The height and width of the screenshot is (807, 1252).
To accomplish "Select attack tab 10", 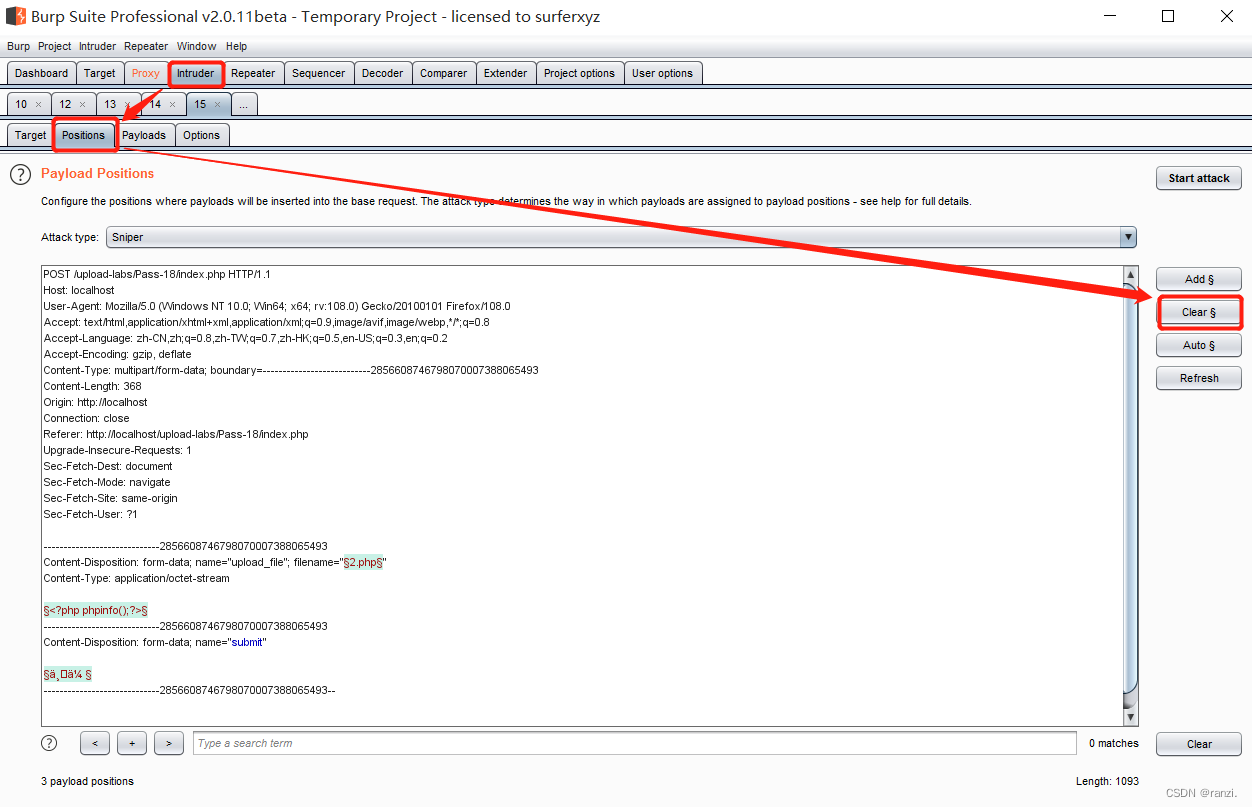I will [22, 104].
